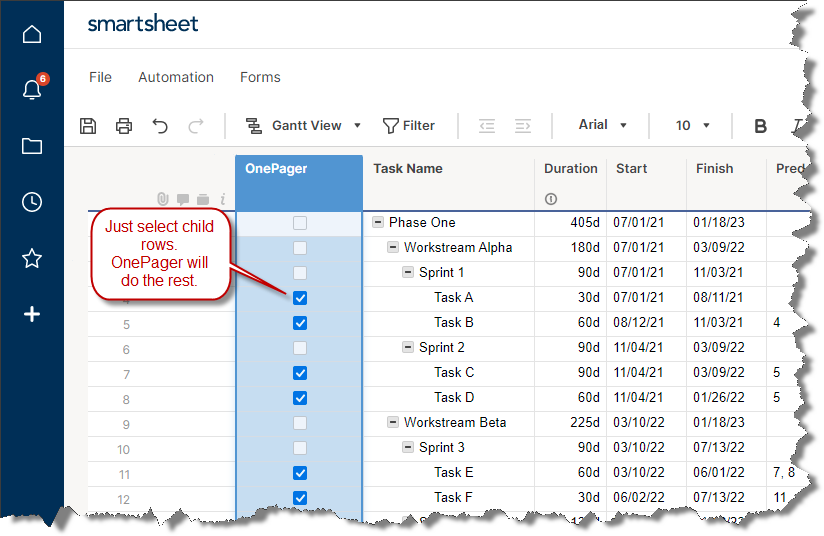Collapse the Workstream Alpha row
Viewport: 824px width, 536px height.
(393, 247)
